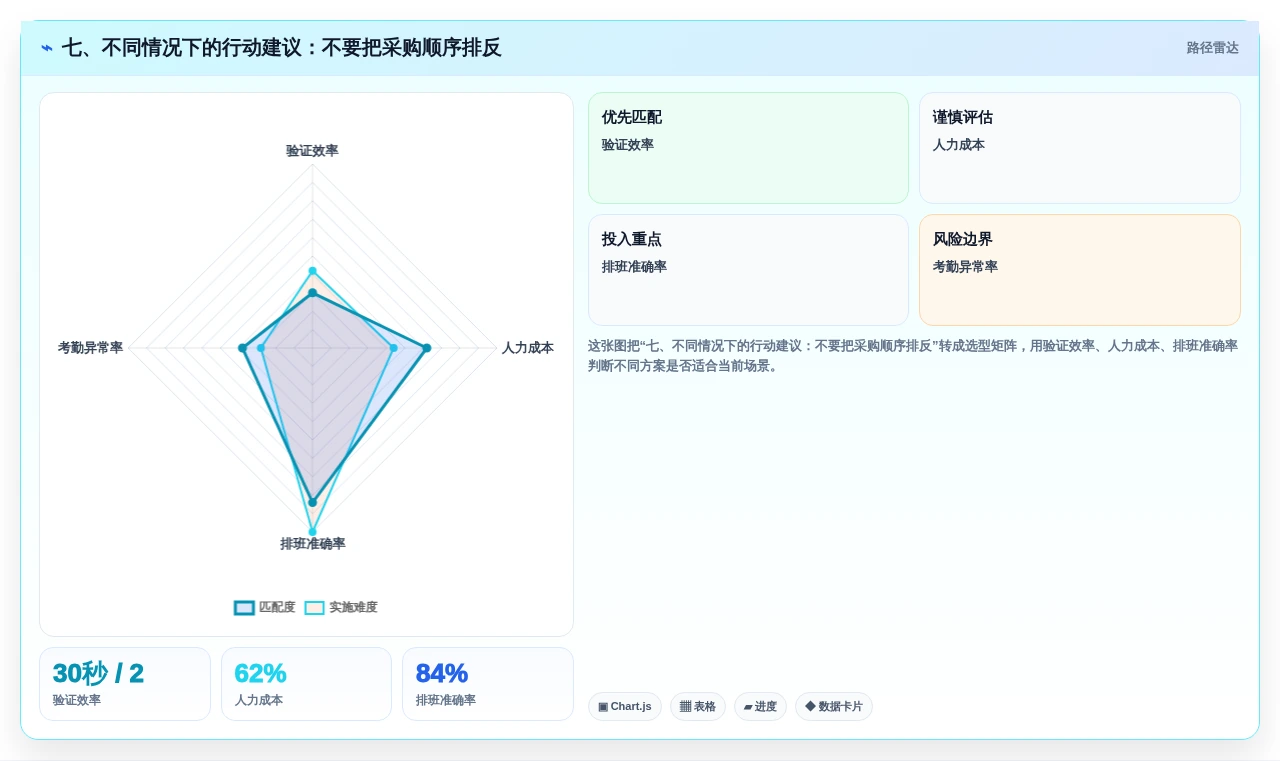Click the 84% stat value

(442, 674)
